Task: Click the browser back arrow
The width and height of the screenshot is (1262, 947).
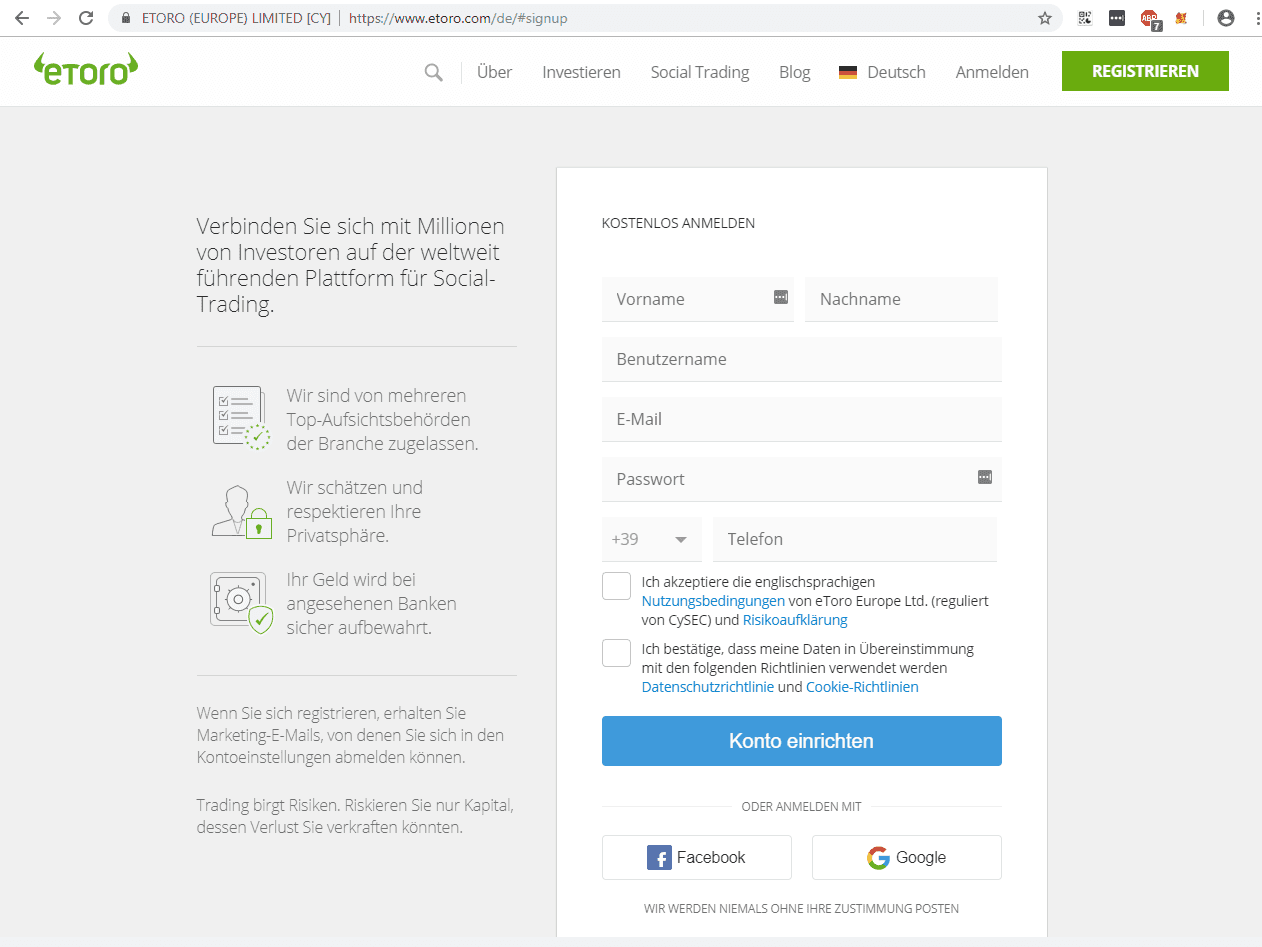Action: point(22,18)
